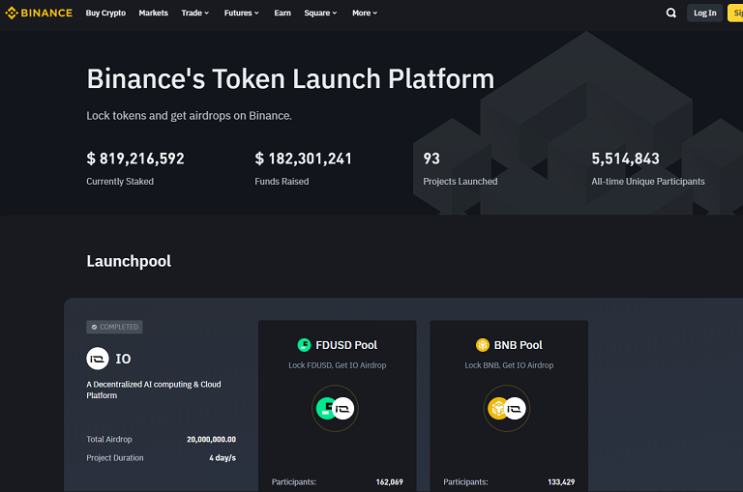Click the Project Duration 4 day/s value

point(223,458)
